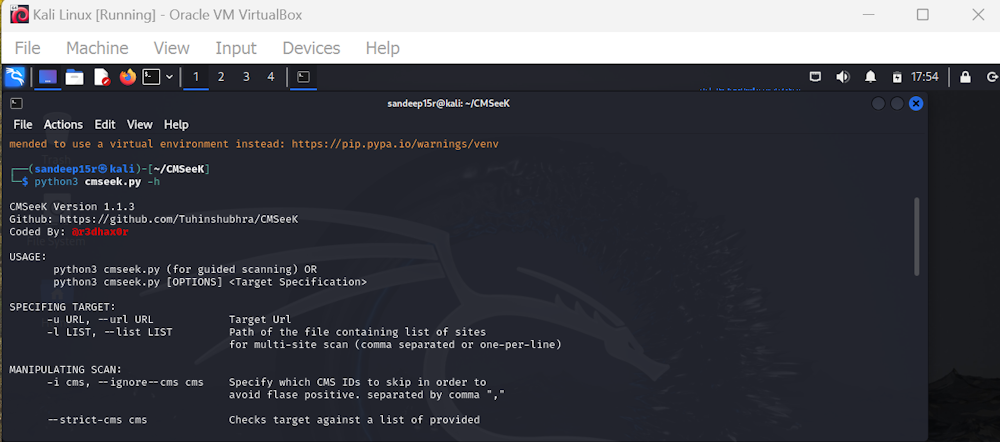Click the show desktop panel icon
Viewport: 1000px width, 442px height.
coord(48,77)
